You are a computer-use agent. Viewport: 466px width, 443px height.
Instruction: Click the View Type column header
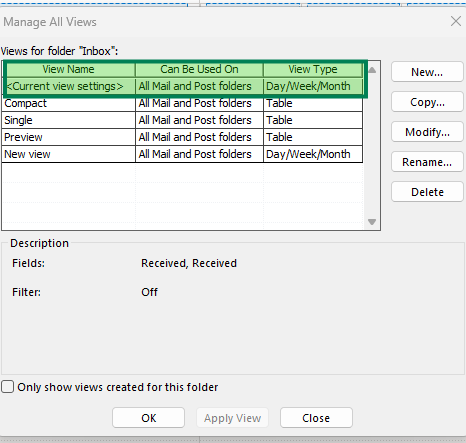click(313, 69)
